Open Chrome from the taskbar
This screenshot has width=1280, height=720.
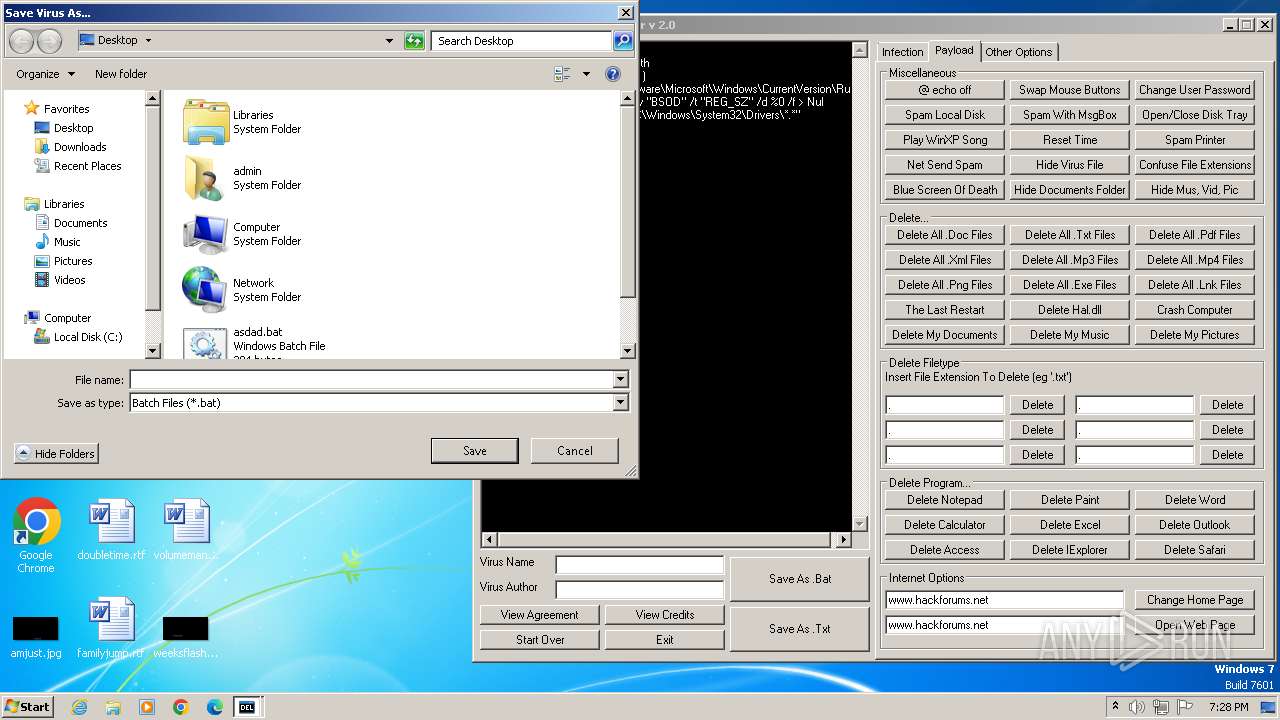[x=181, y=707]
